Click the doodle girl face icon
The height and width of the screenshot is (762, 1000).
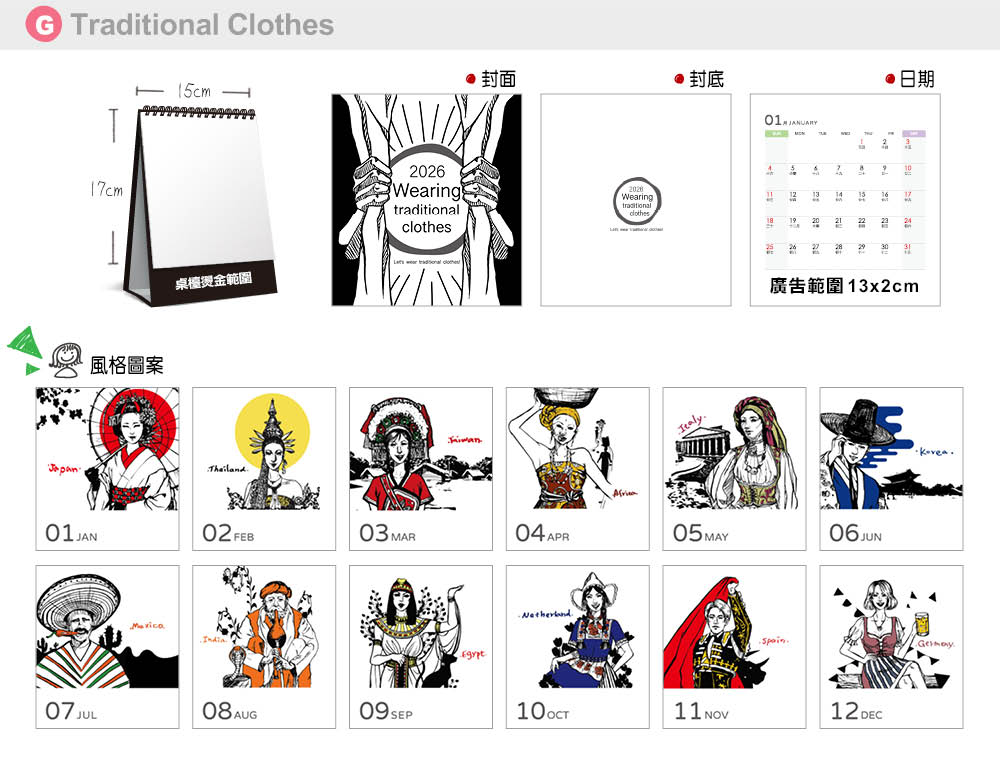(x=66, y=360)
